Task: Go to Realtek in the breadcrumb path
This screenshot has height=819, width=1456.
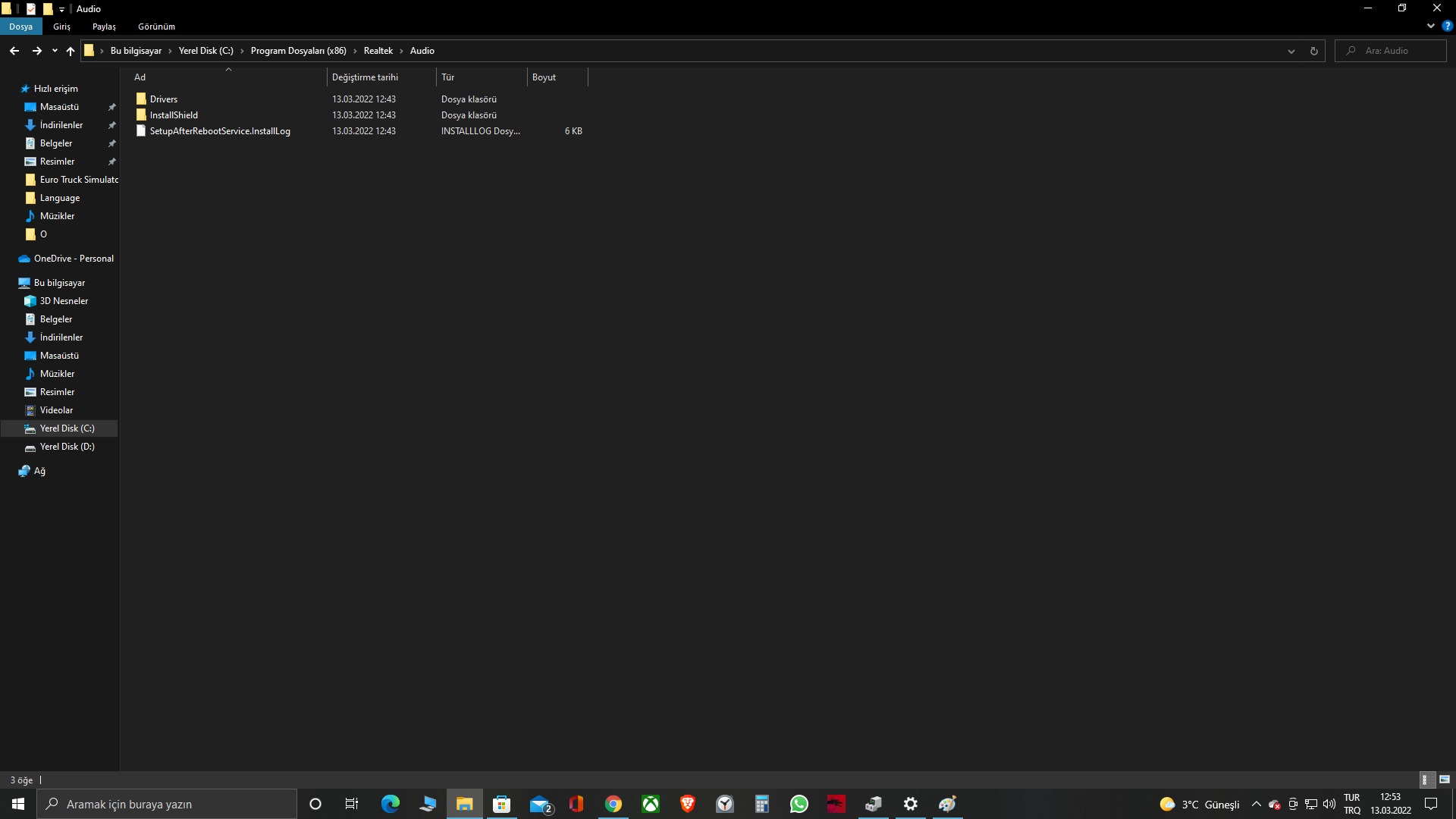Action: 378,51
